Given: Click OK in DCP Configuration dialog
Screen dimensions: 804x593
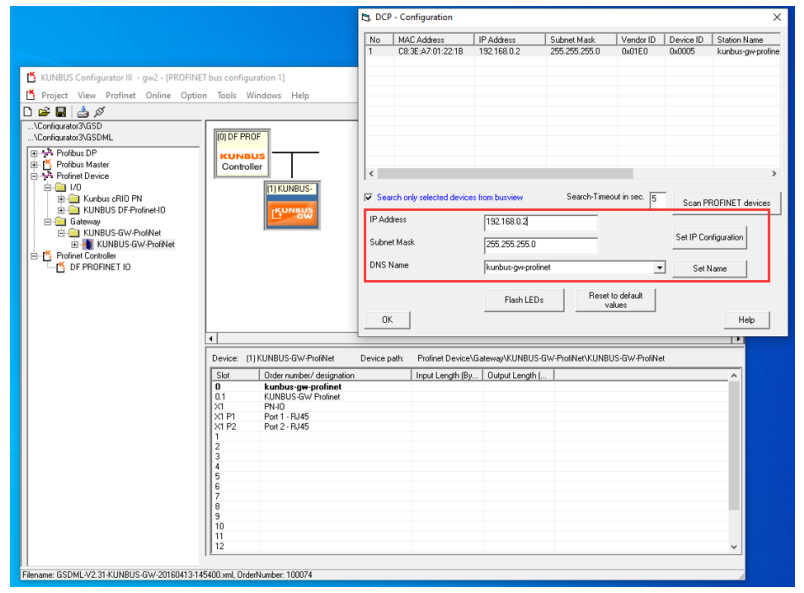Looking at the screenshot, I should click(x=387, y=320).
